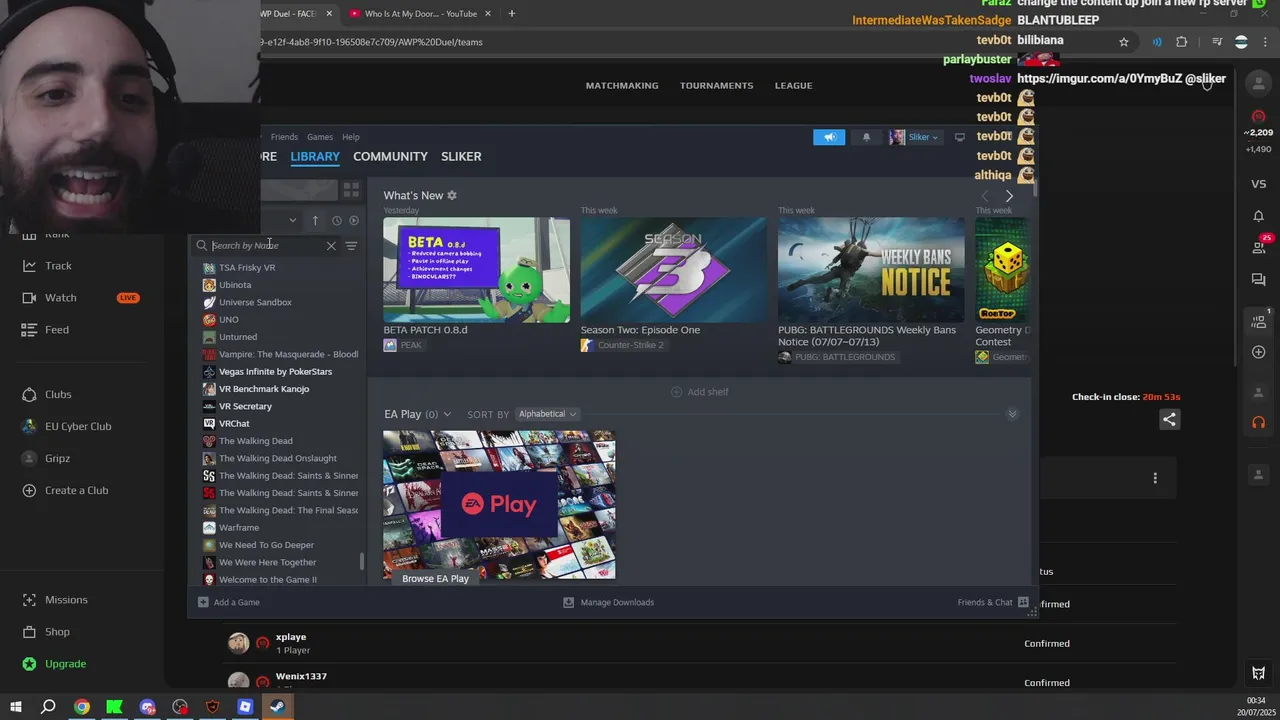Bookmark page with Chrome star icon
The width and height of the screenshot is (1280, 720).
tap(1124, 42)
